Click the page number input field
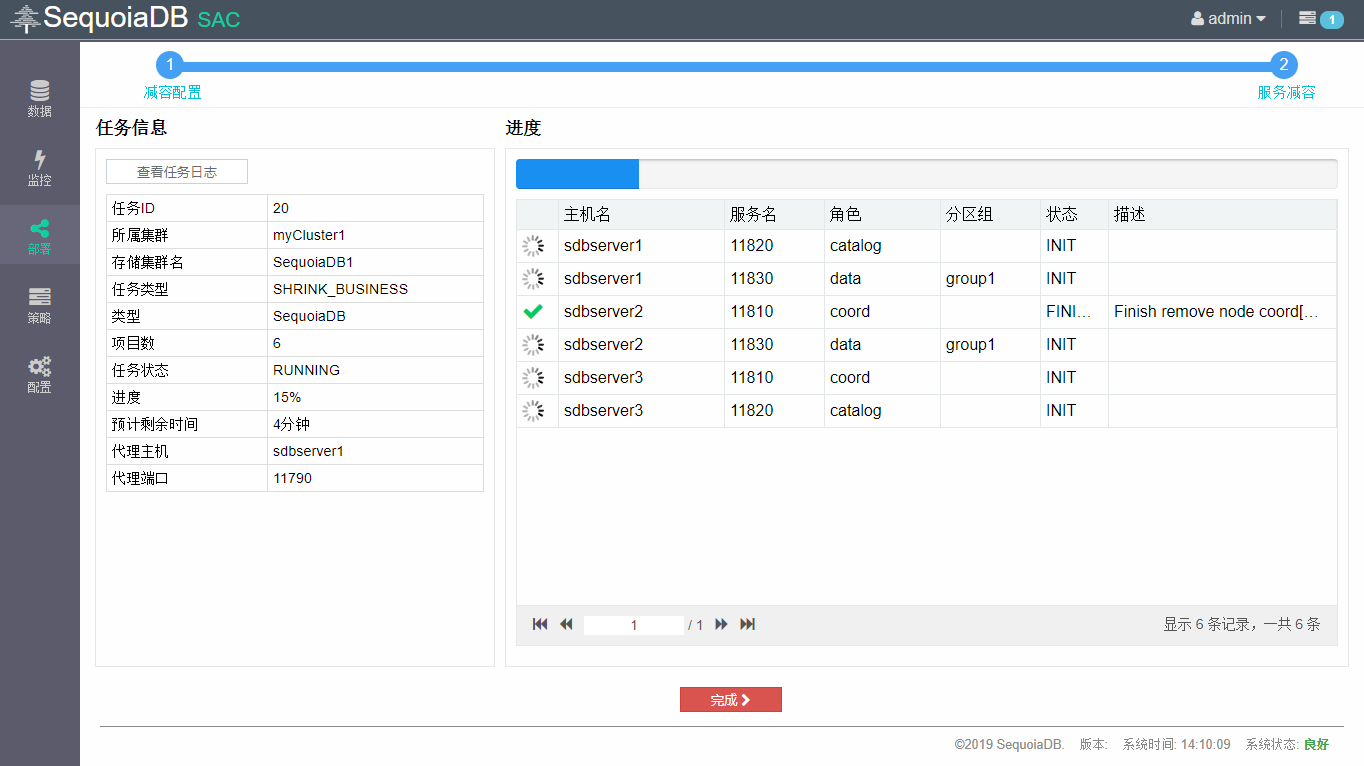 click(634, 625)
